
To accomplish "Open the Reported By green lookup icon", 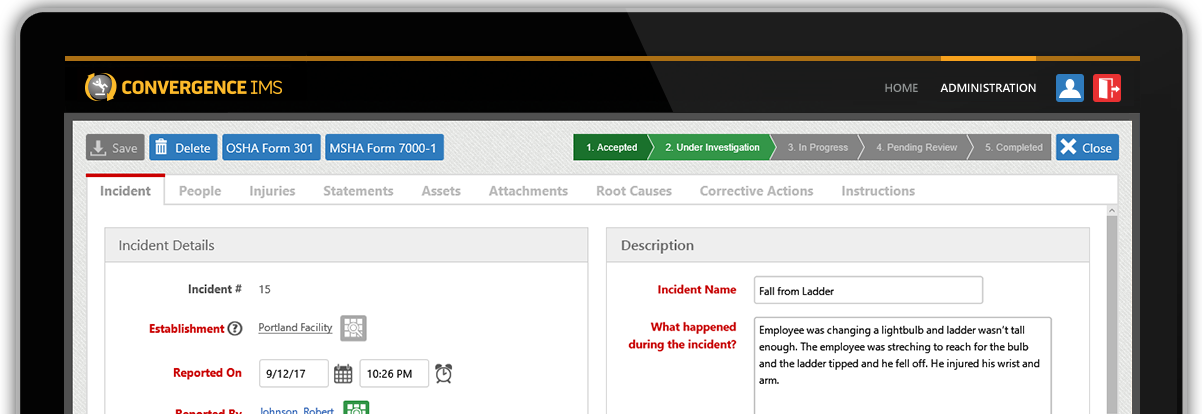I will tap(356, 408).
